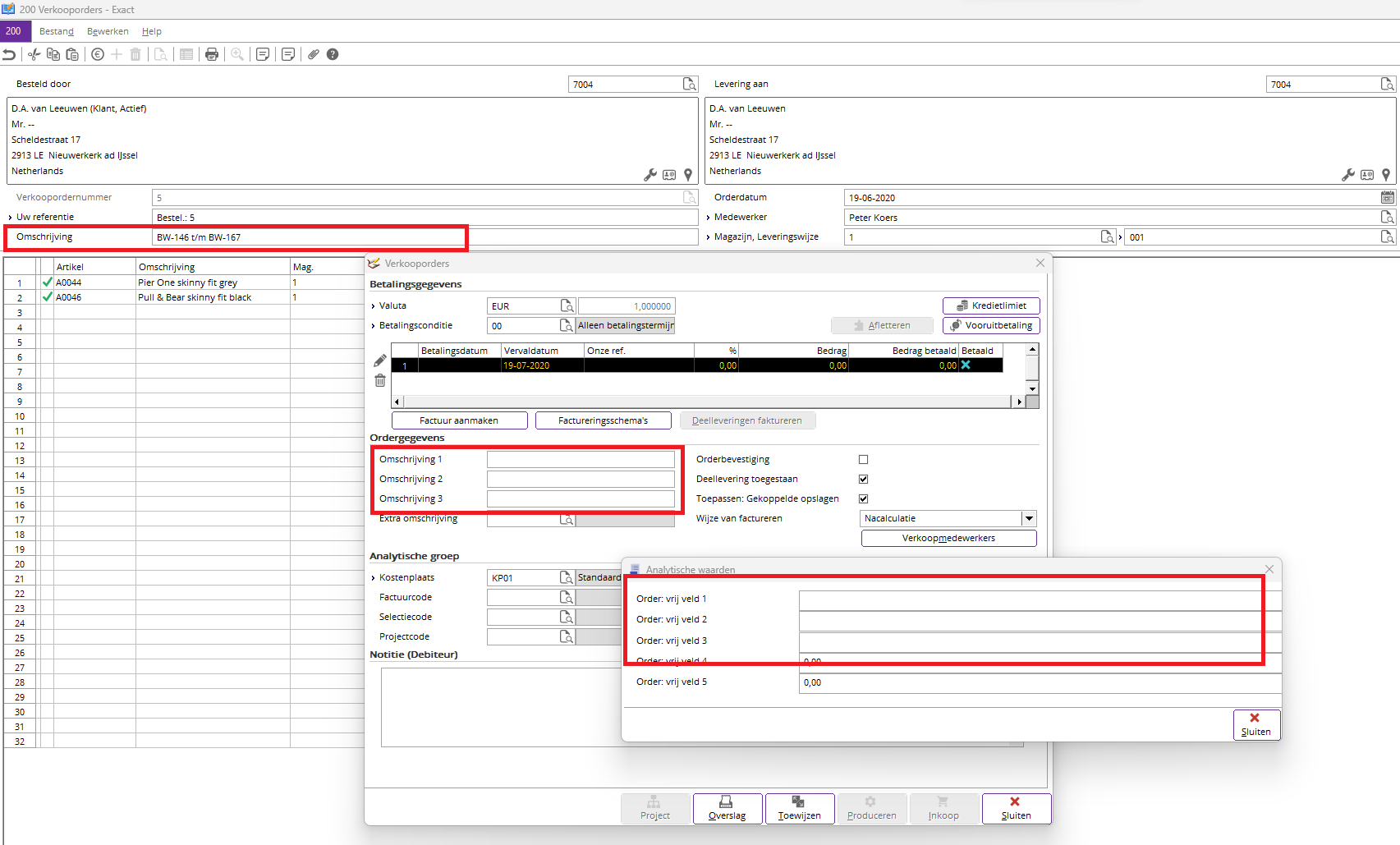
Task: Expand the Medewerker arrow
Action: [x=708, y=218]
